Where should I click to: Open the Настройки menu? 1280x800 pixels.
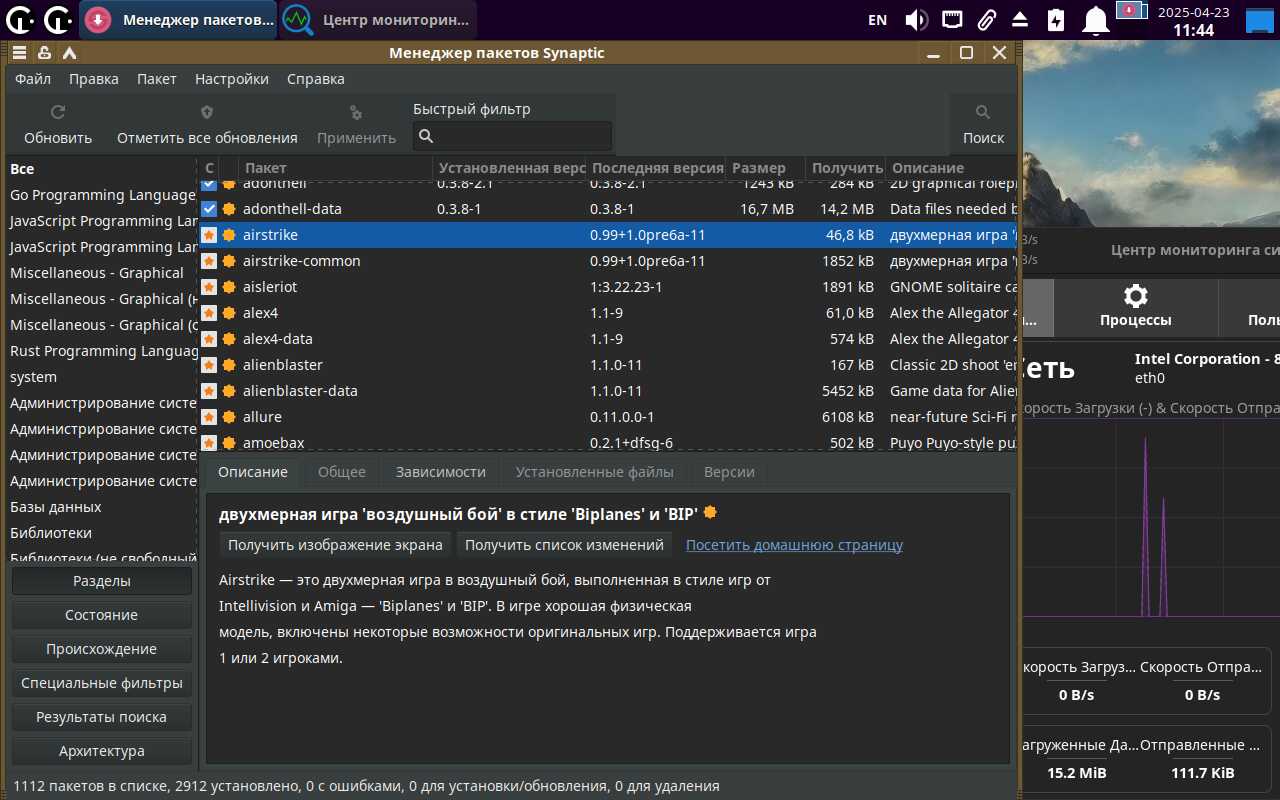[231, 79]
